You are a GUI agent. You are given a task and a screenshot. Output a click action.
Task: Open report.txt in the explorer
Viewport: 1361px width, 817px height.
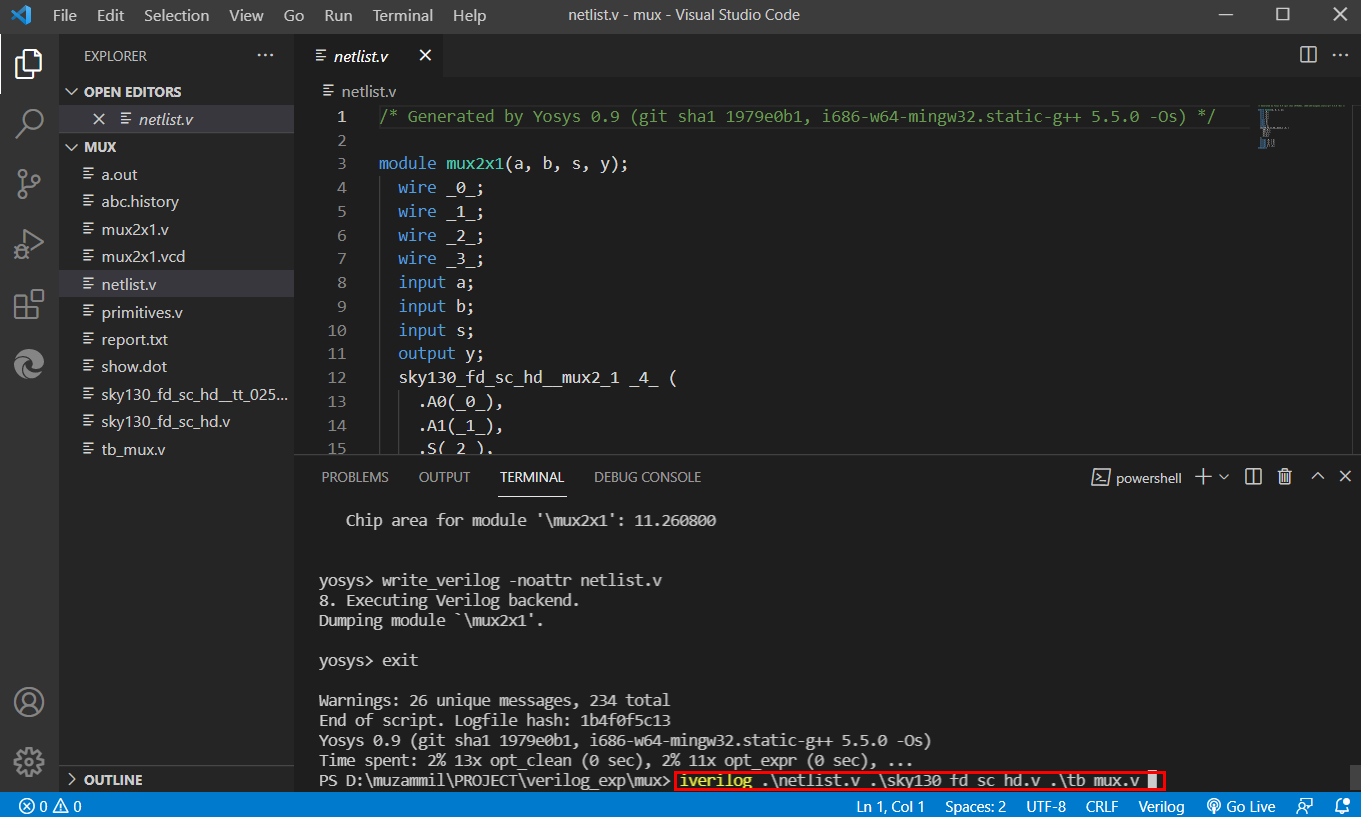pos(176,340)
